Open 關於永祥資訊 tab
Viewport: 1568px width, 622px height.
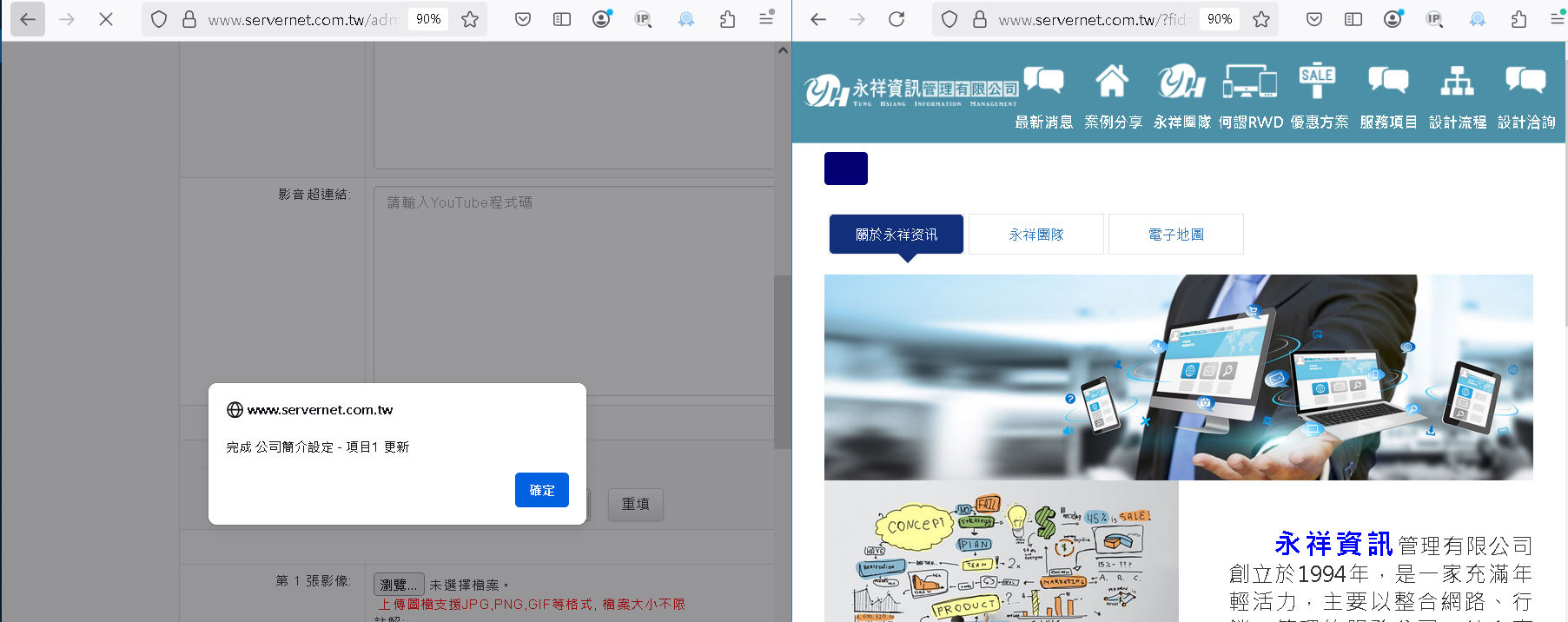(896, 235)
